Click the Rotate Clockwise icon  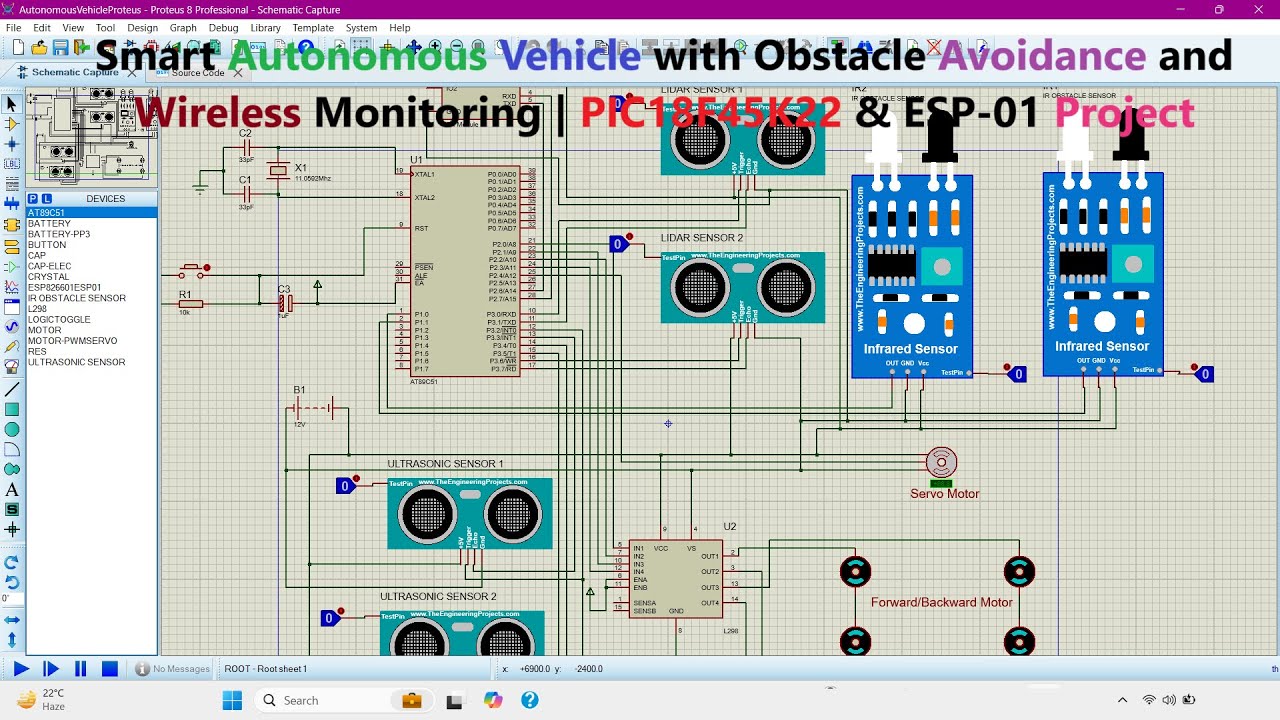pos(12,562)
